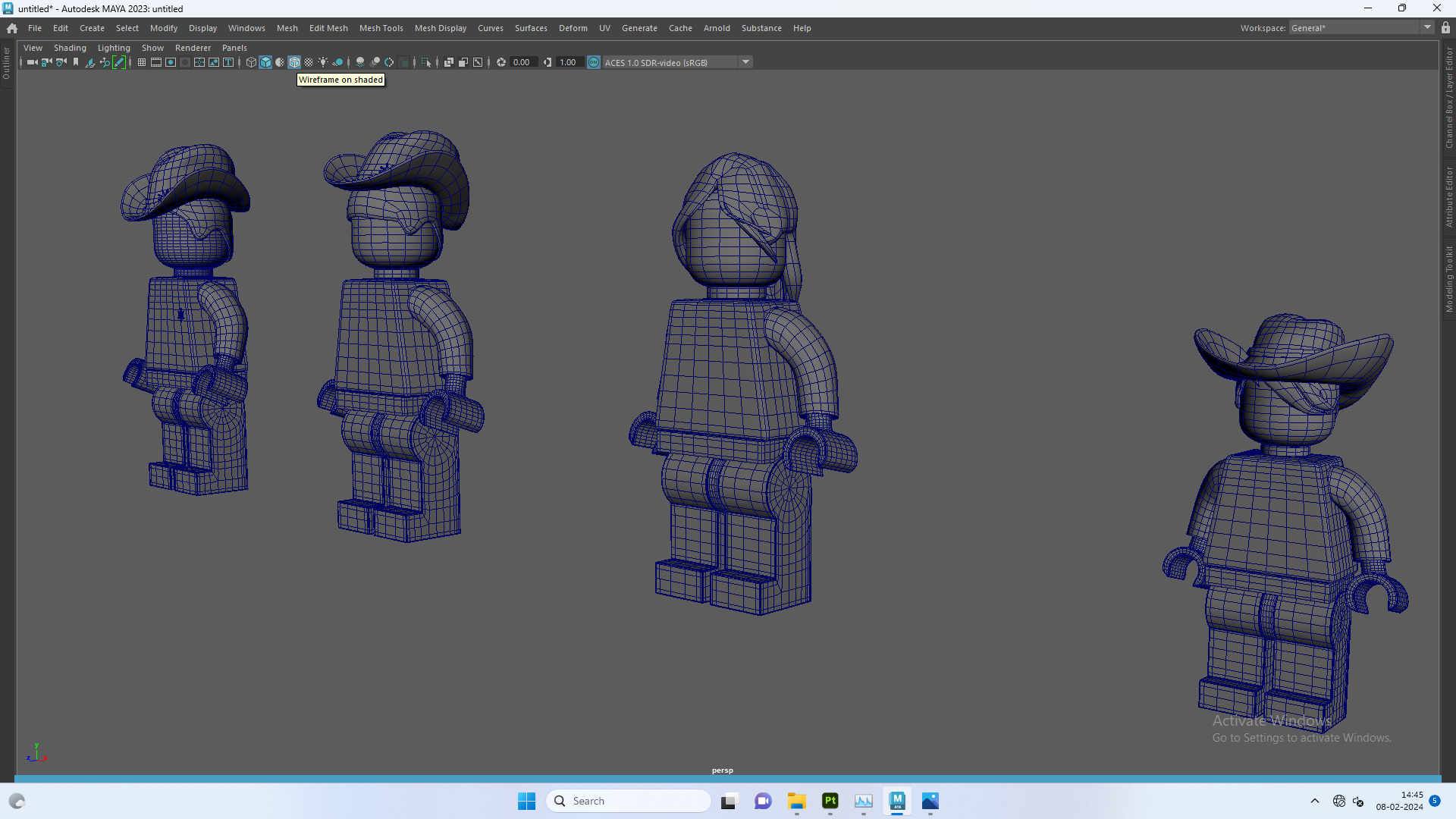The width and height of the screenshot is (1456, 819).
Task: Open Channel Box / Layer Editor tab
Action: [1448, 97]
